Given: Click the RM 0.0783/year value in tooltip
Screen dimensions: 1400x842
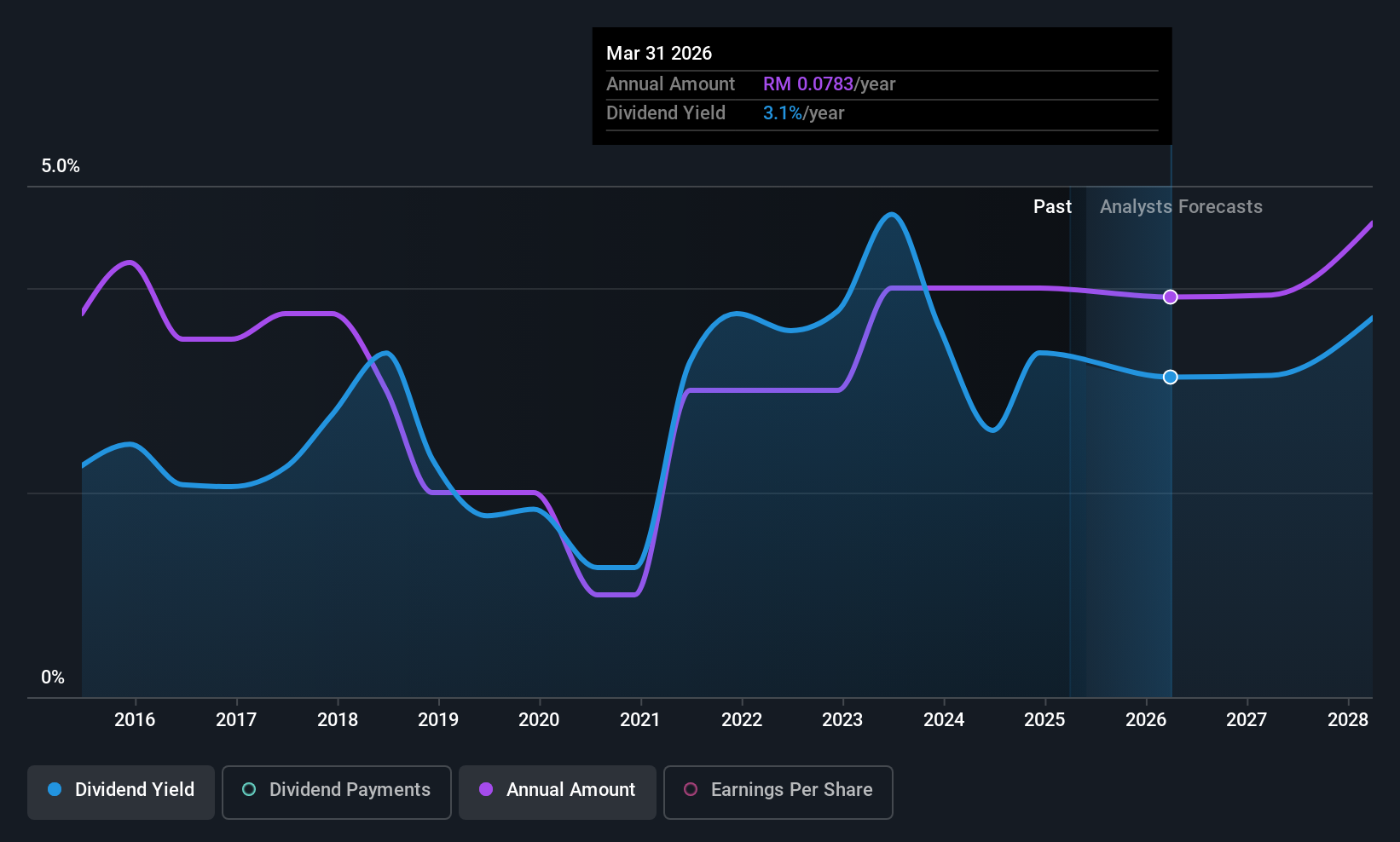Looking at the screenshot, I should tap(829, 84).
